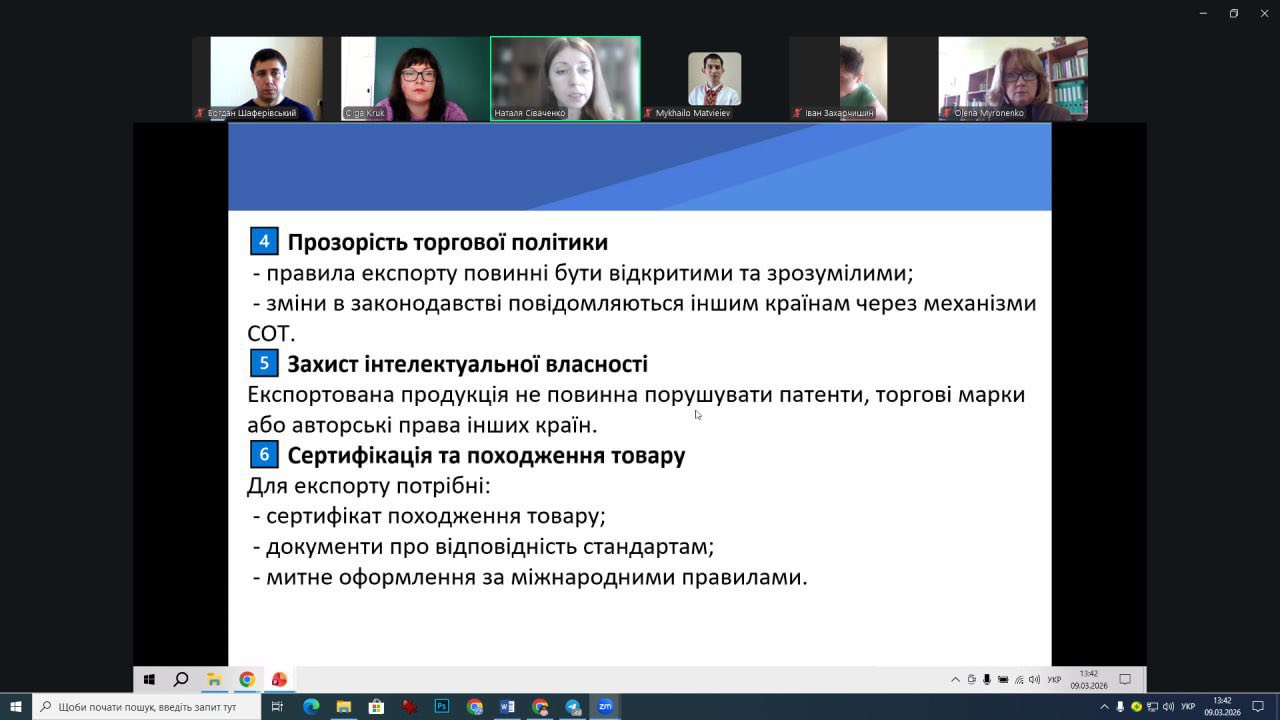Switch to Microsoft Word in the taskbar
This screenshot has width=1280, height=720.
click(x=507, y=707)
